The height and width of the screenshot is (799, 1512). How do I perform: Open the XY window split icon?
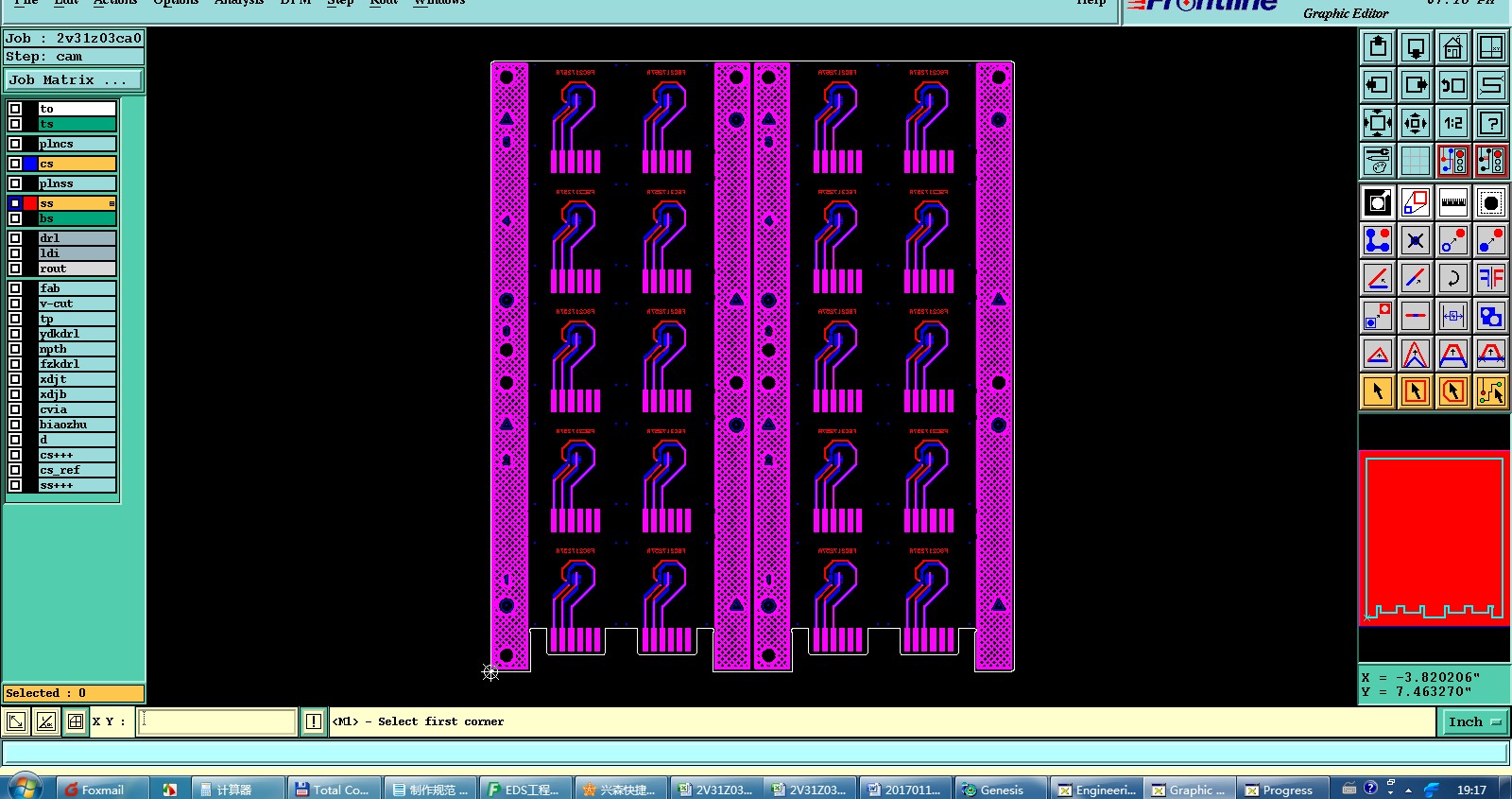[1491, 47]
